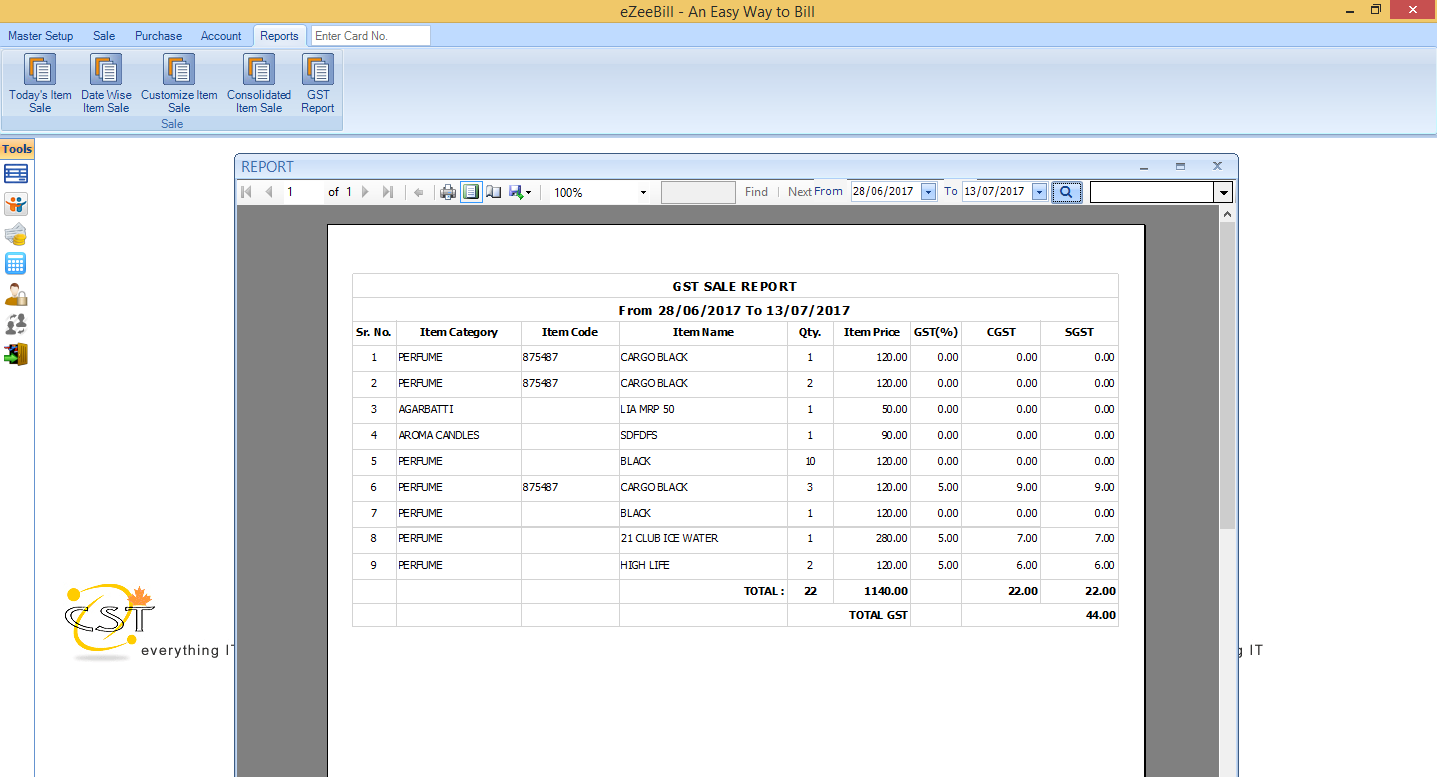Click the orange and blue people tool icon

click(x=16, y=204)
